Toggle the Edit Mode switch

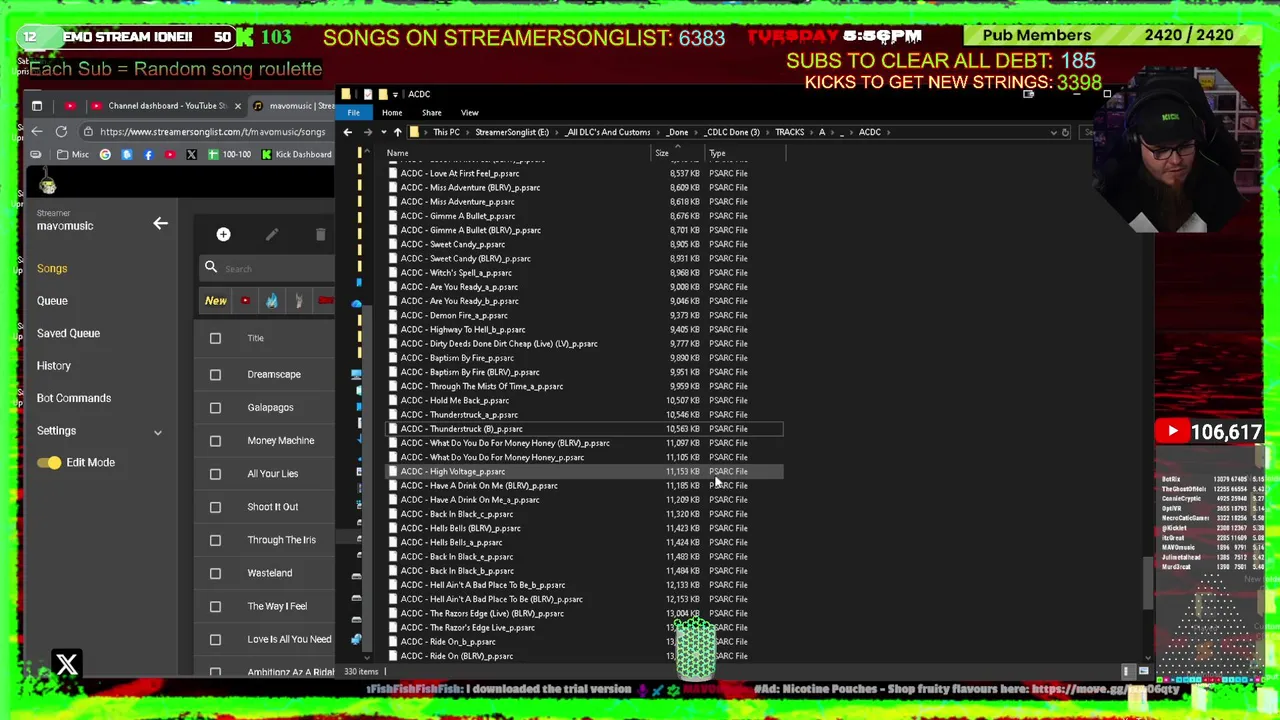48,462
